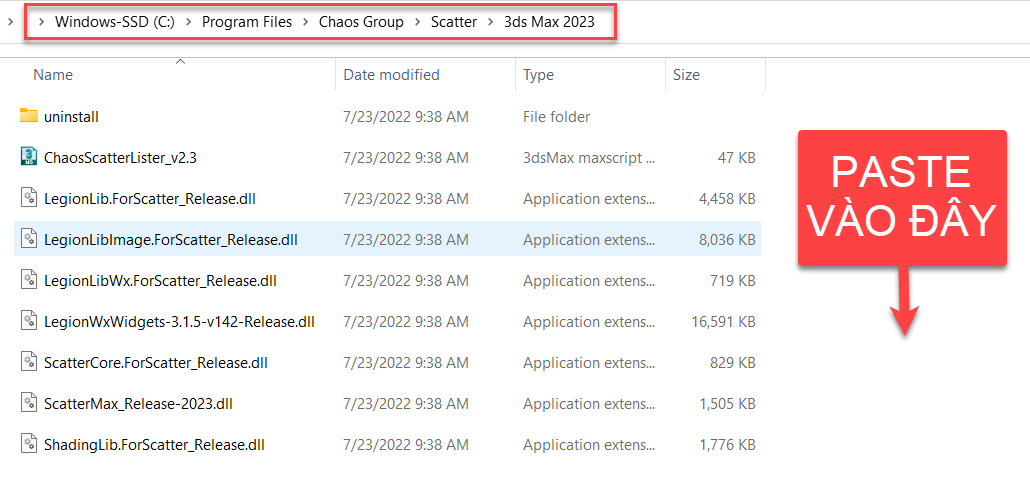Select the ChaosScatterLister_v2.3 maxscript icon
This screenshot has width=1030, height=491.
pos(28,157)
